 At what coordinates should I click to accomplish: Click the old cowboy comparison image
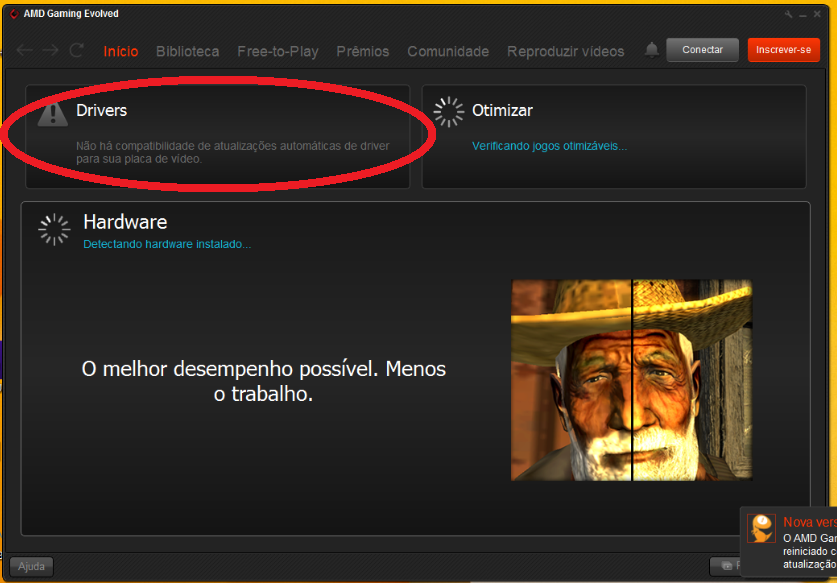point(631,380)
